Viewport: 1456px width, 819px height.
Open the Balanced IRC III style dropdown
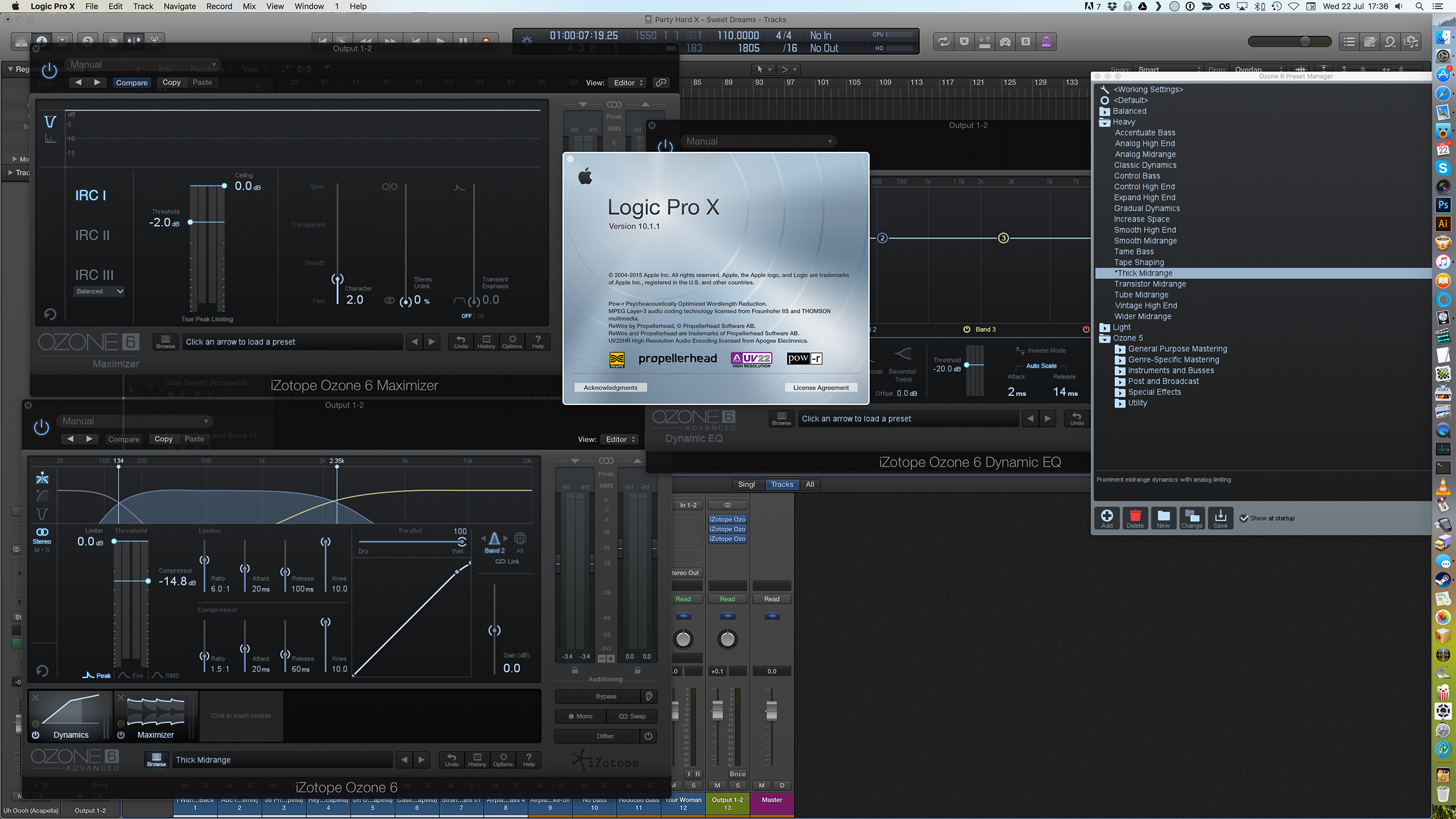[x=99, y=291]
